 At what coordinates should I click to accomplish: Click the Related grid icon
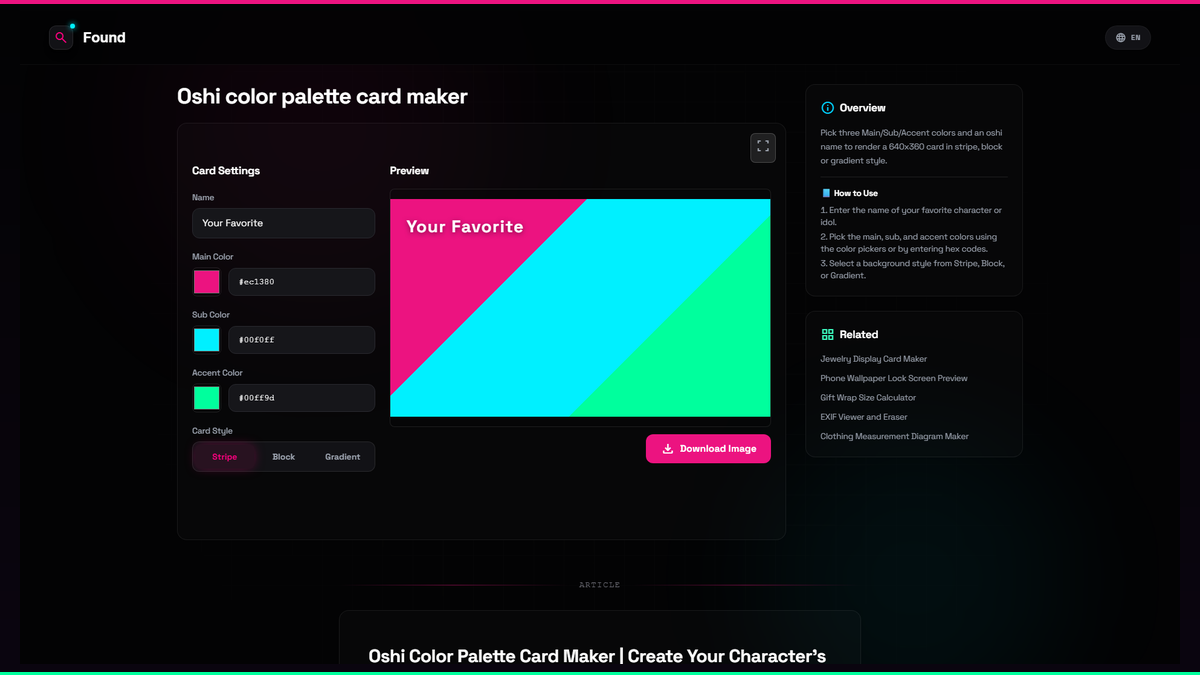(x=827, y=335)
